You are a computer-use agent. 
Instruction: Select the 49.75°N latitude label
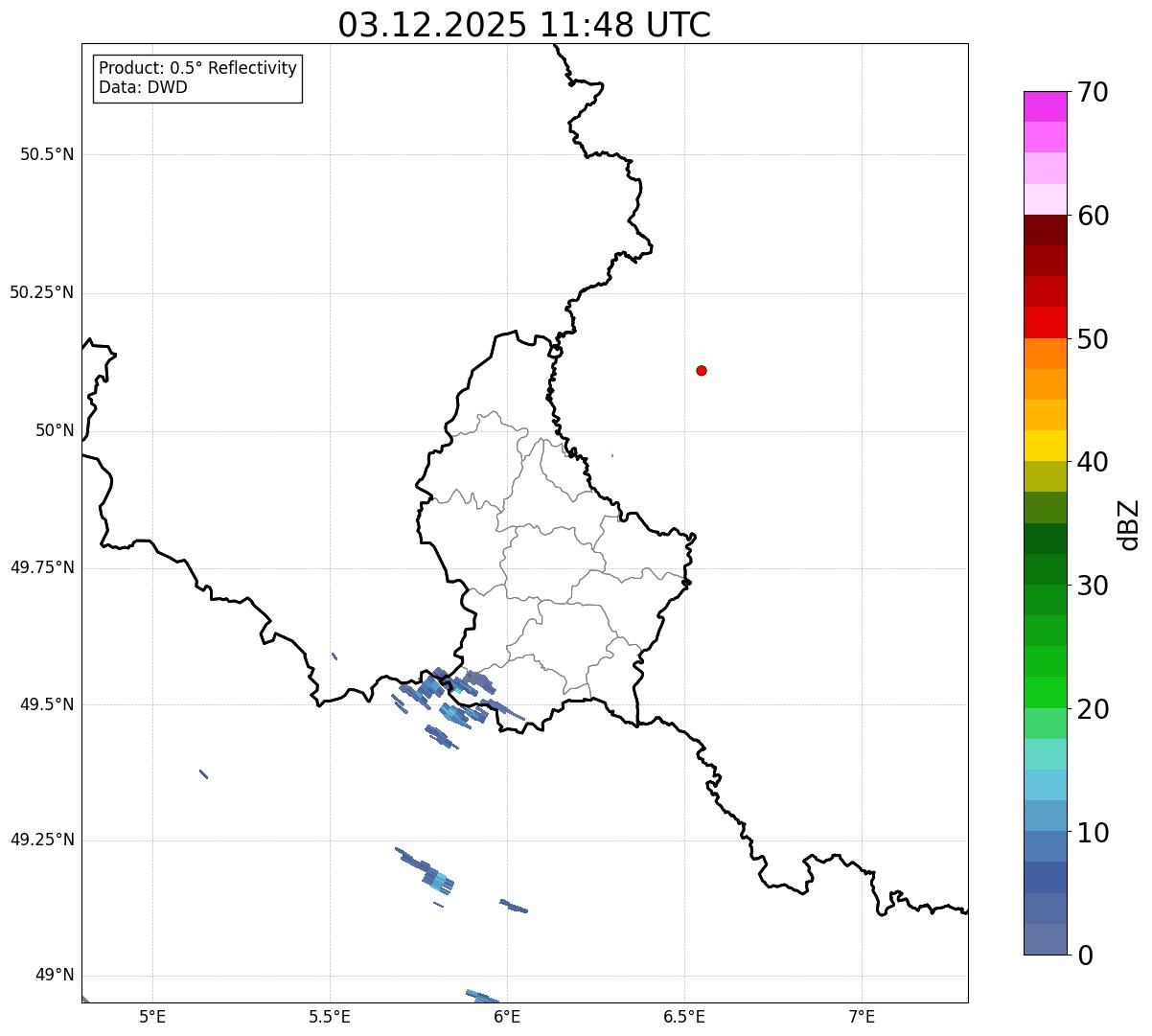42,567
